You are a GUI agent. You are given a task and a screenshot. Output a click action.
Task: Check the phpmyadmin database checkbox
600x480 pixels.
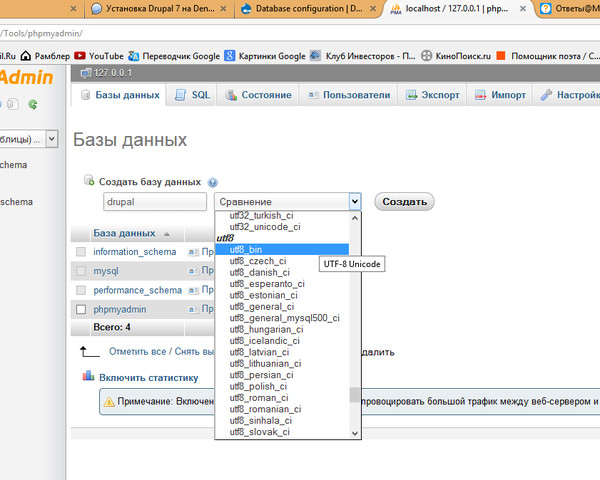coord(81,309)
